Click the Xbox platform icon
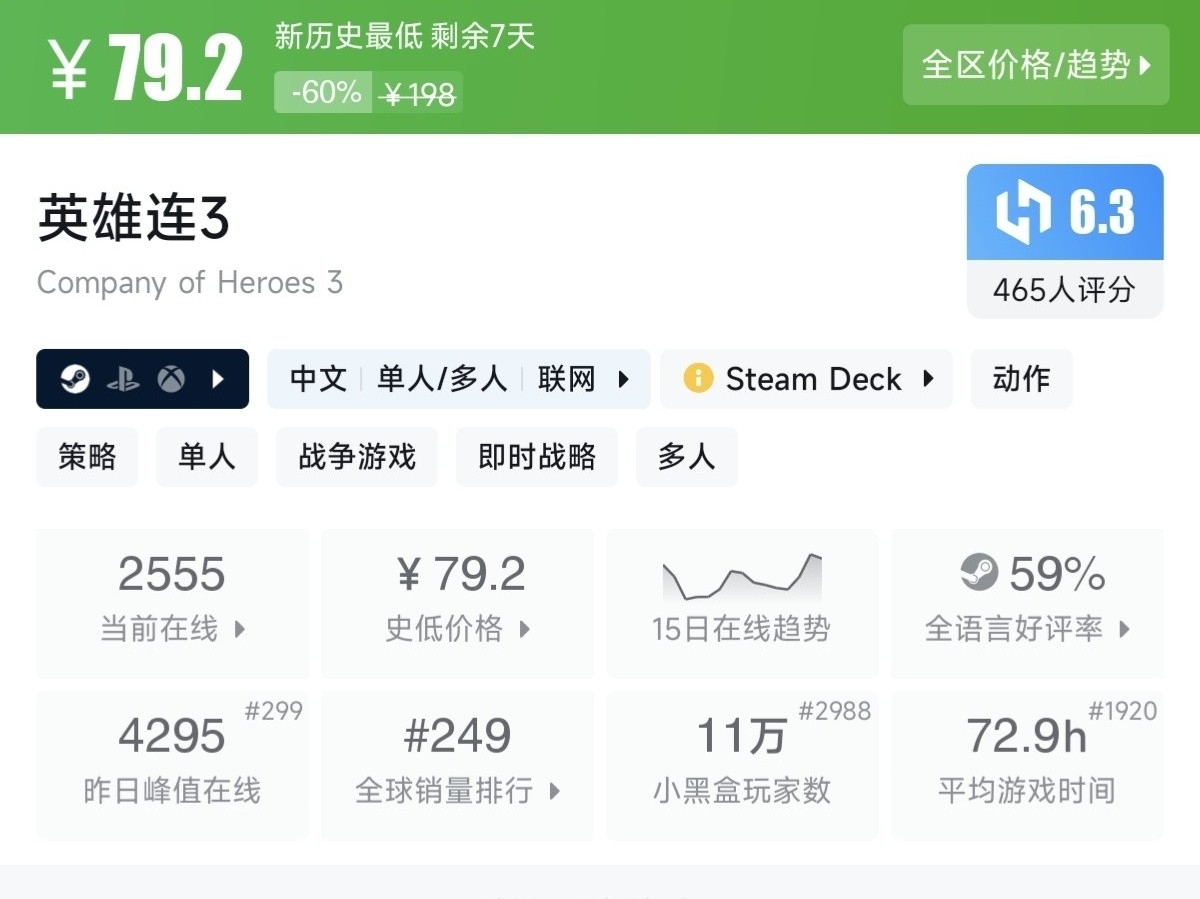This screenshot has height=899, width=1200. pos(171,379)
